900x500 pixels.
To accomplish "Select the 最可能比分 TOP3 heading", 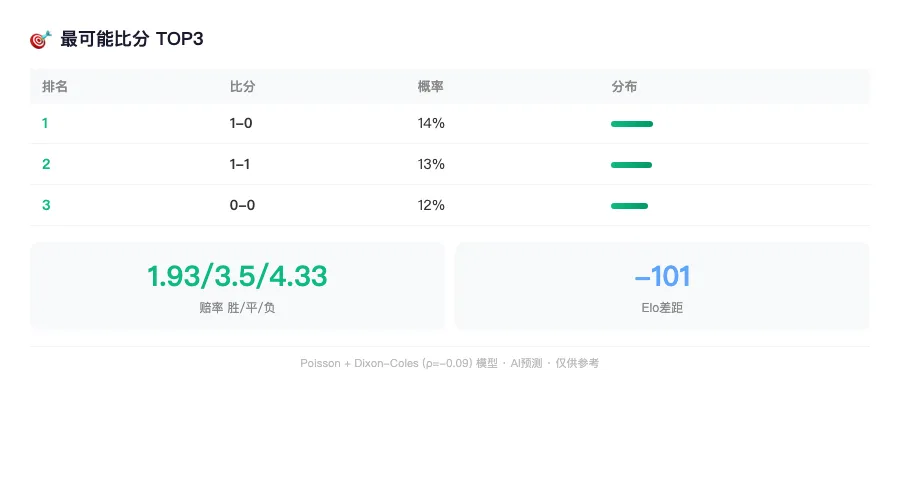I will pos(131,39).
